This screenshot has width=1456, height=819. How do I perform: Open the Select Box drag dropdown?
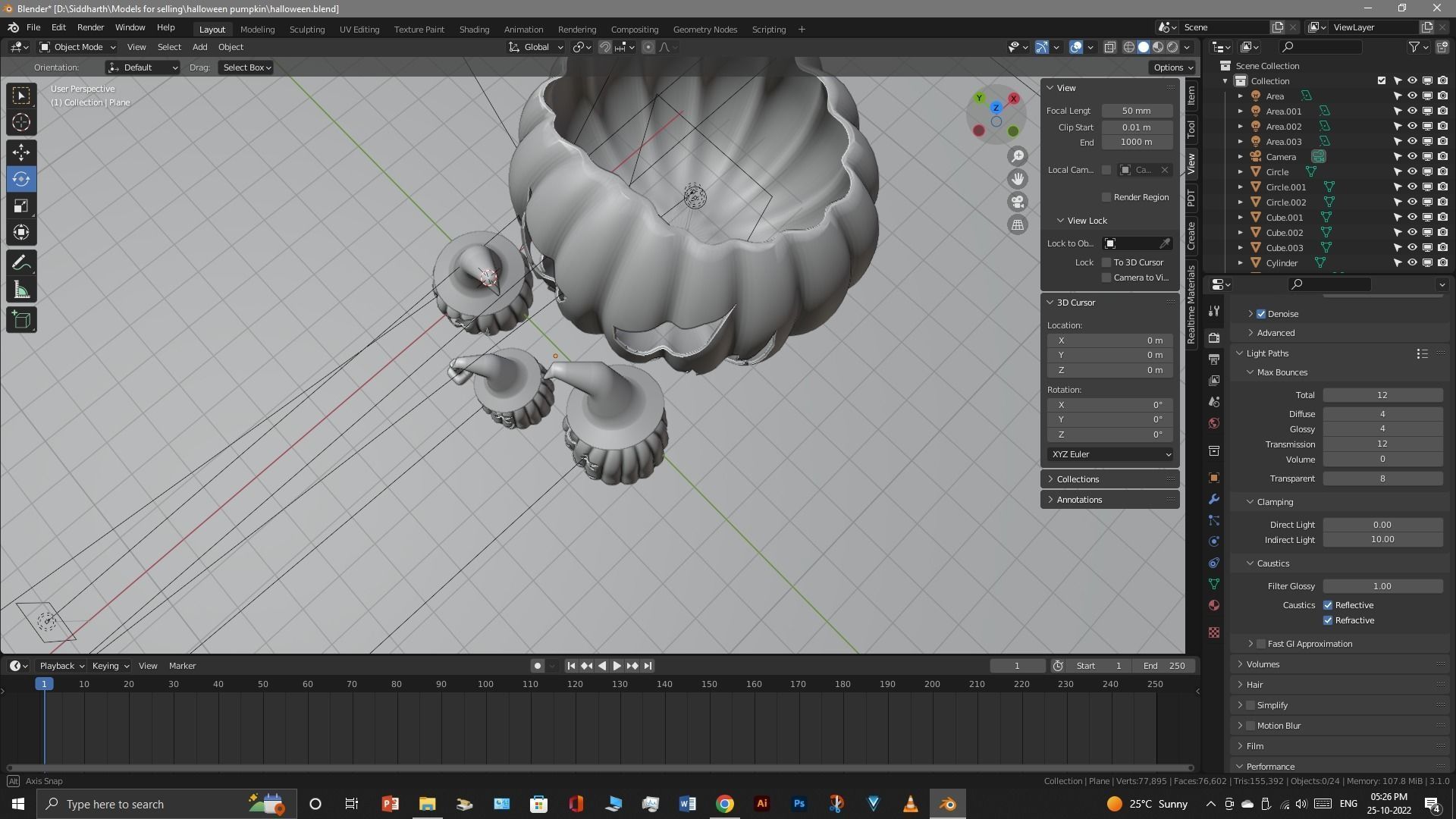click(246, 67)
